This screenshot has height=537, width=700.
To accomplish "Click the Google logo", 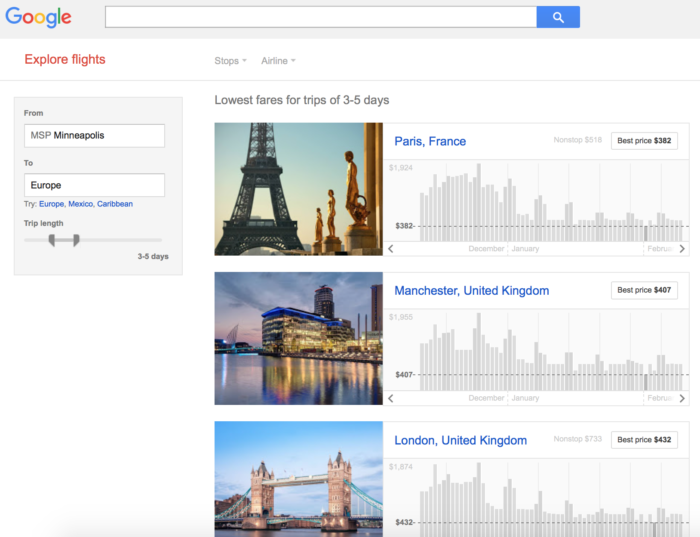I will tap(39, 17).
